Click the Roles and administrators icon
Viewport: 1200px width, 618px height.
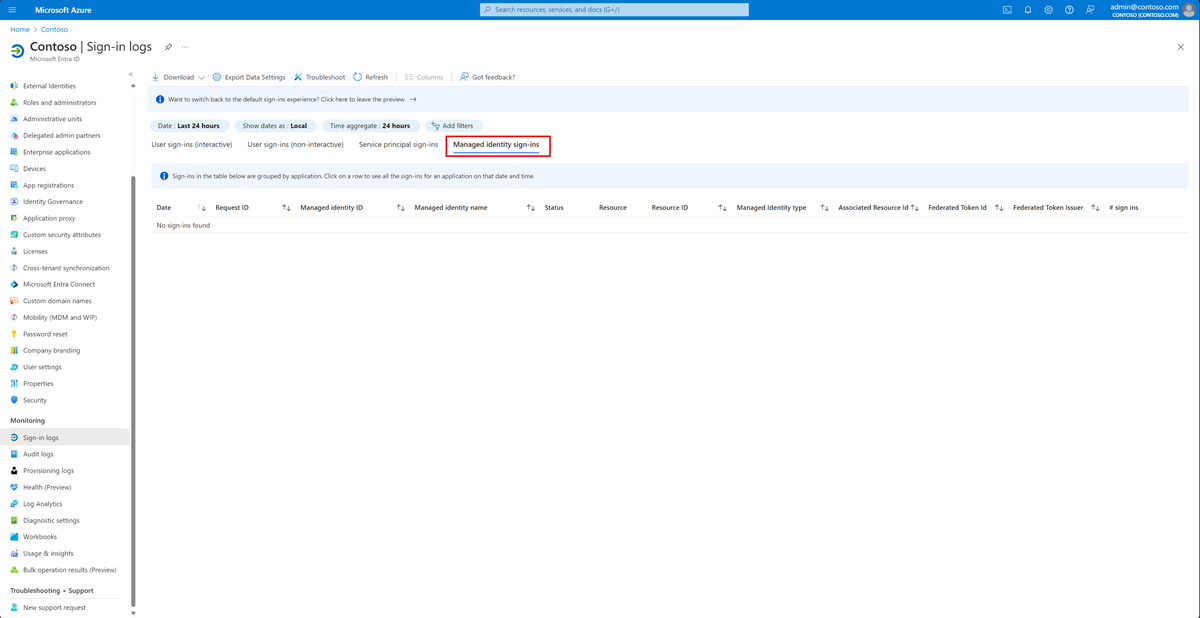coord(14,102)
